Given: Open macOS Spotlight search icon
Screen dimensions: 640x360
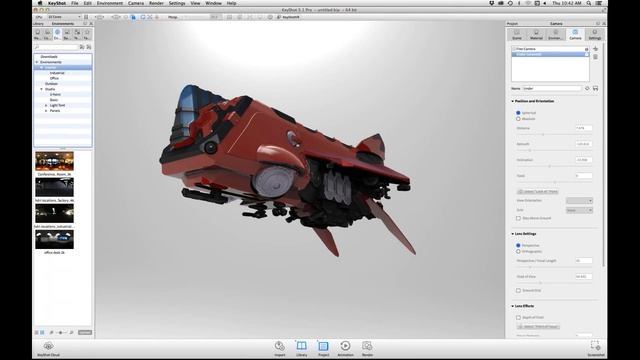Looking at the screenshot, I should (589, 3).
